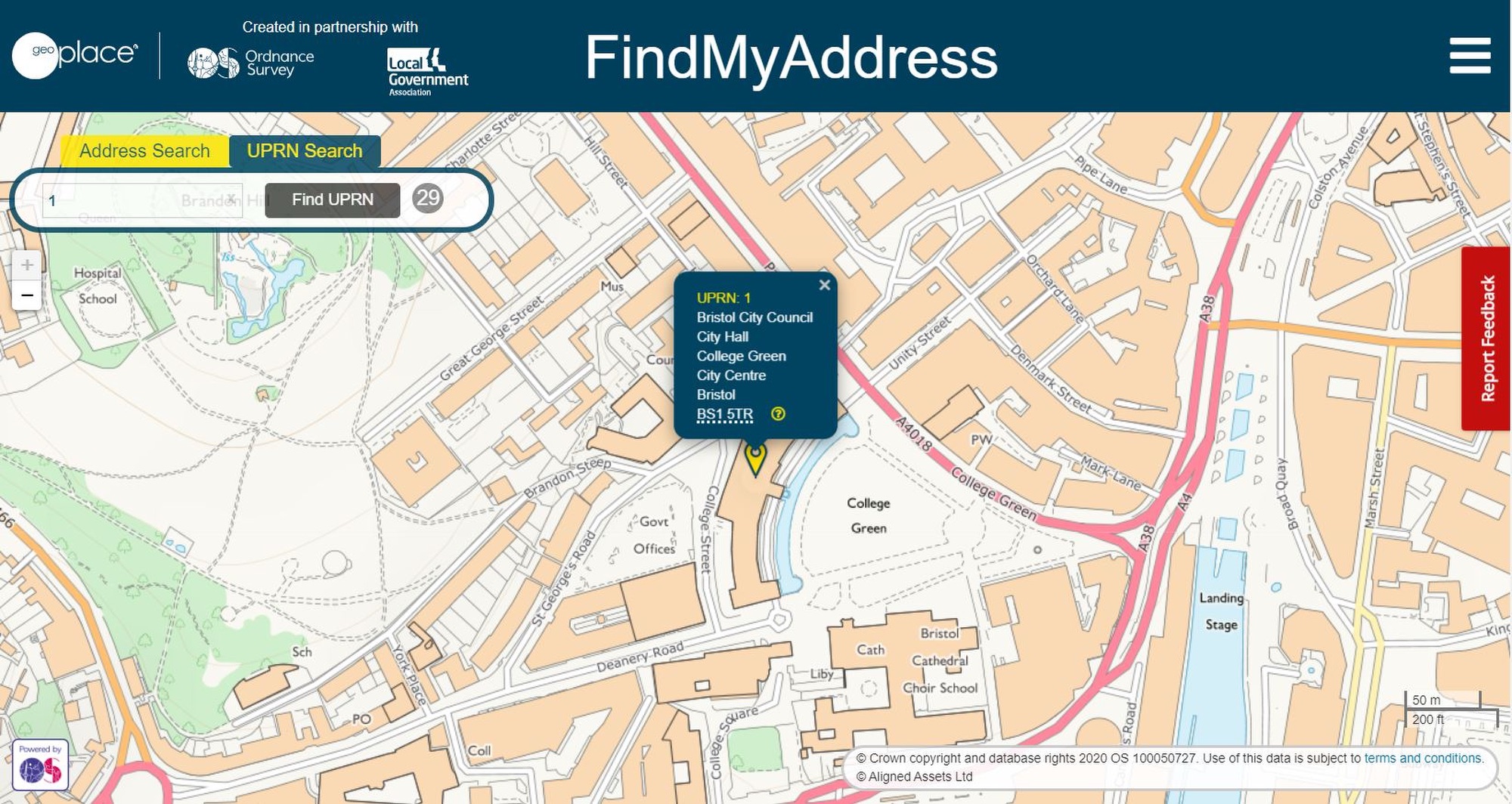Screen dimensions: 1512x804
Task: Zoom out with the minus button
Action: coord(26,295)
